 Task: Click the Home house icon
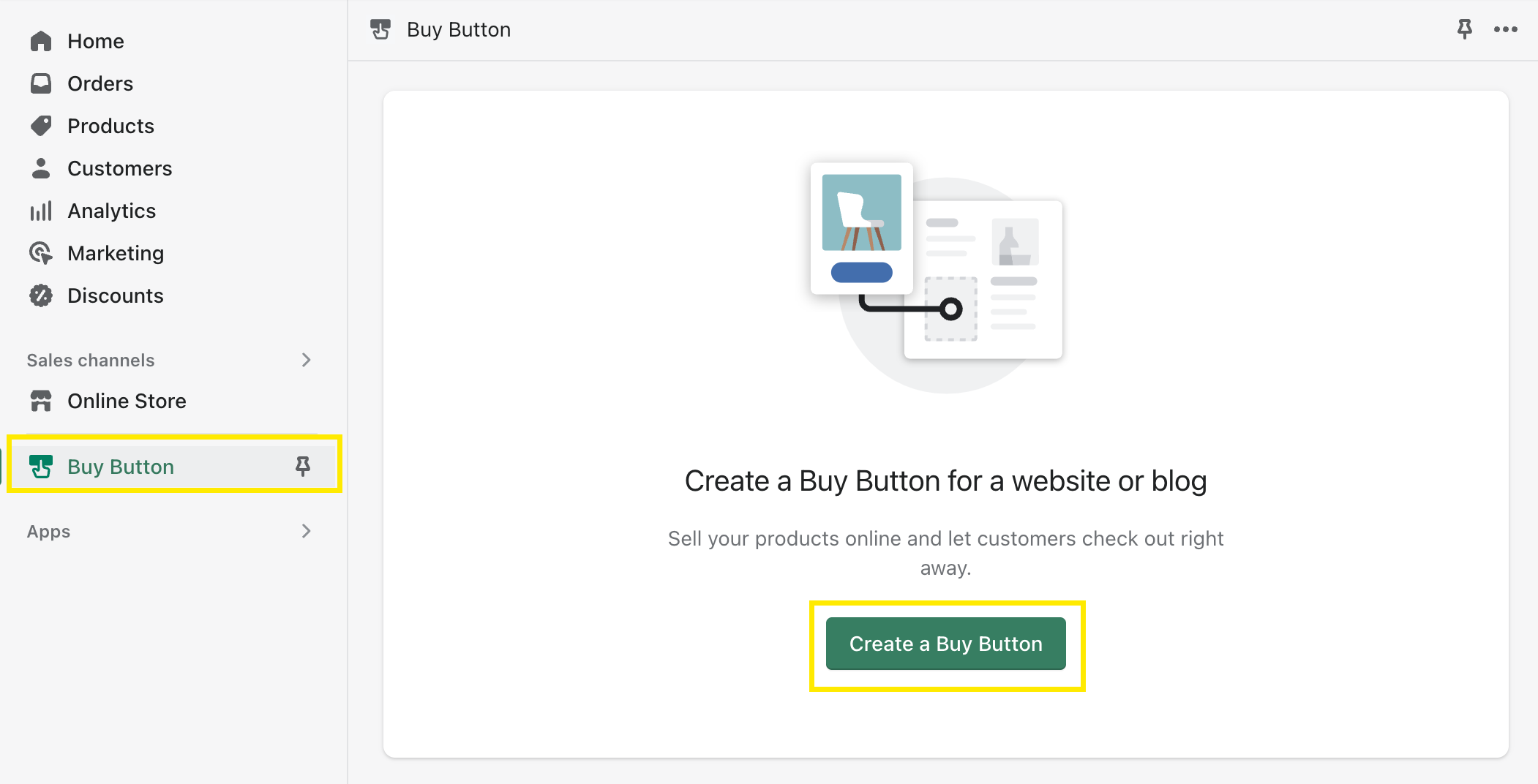[x=41, y=41]
